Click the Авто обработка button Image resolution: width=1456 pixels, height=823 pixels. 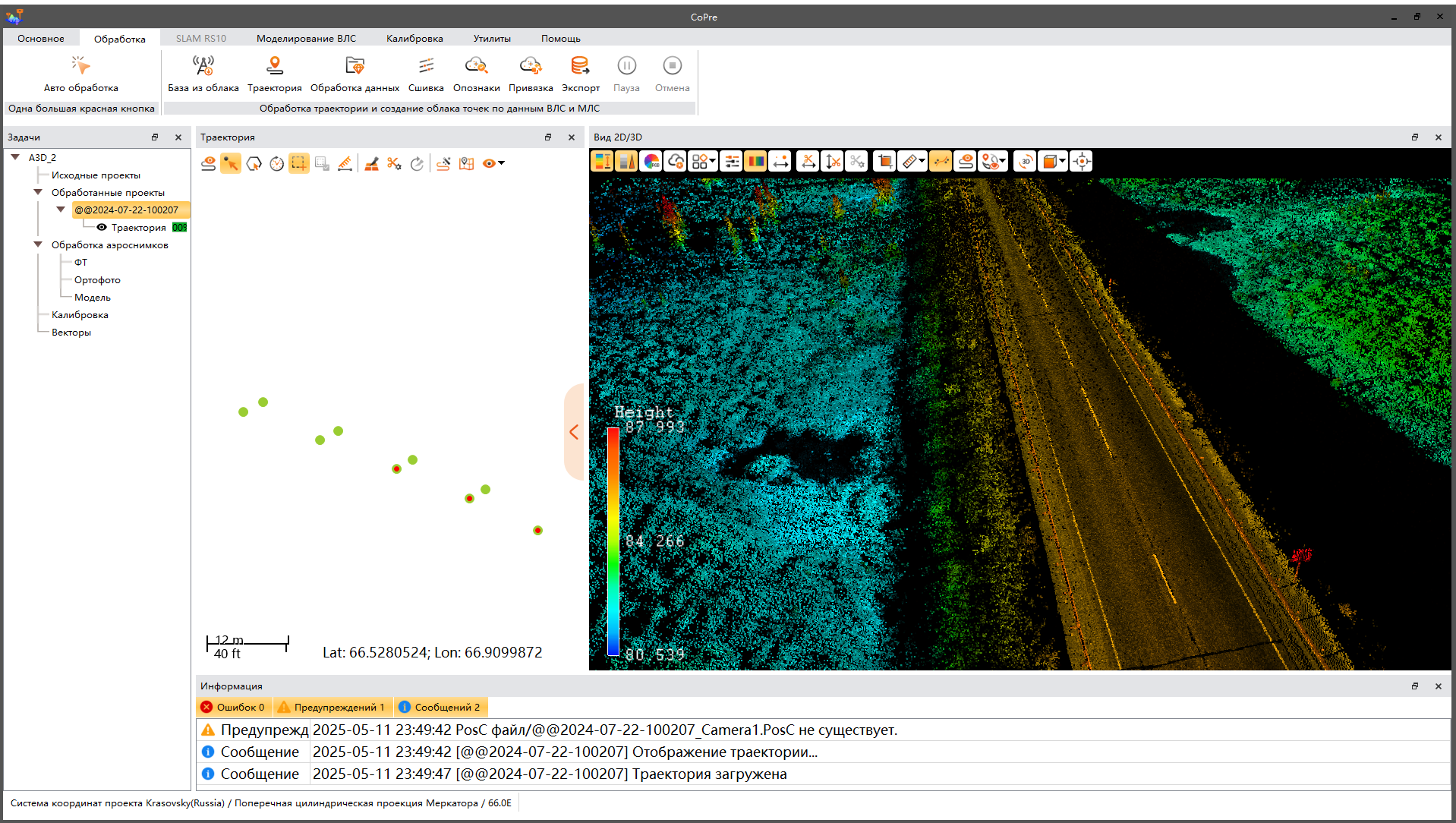point(81,74)
